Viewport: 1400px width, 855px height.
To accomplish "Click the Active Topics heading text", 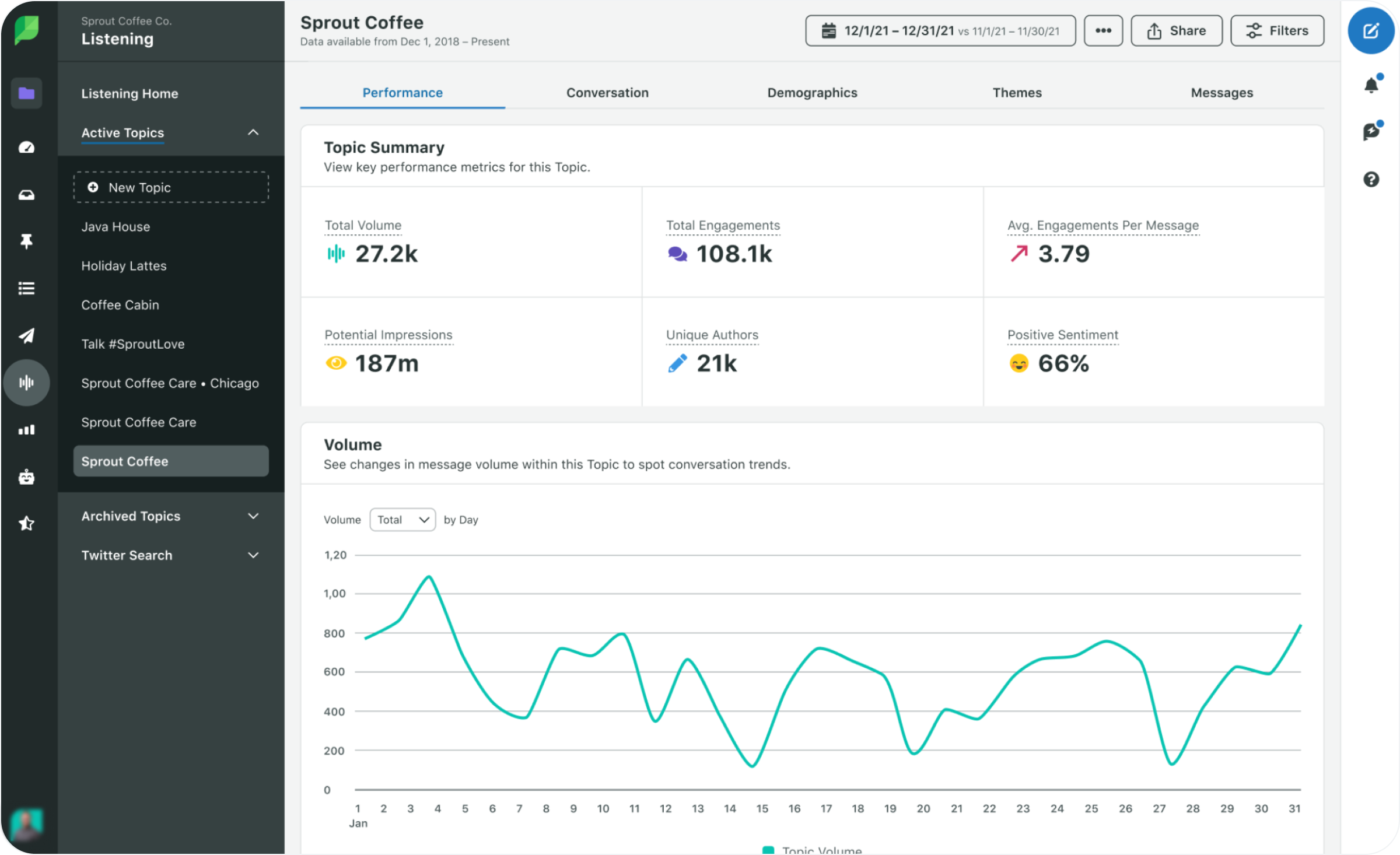I will click(x=123, y=132).
